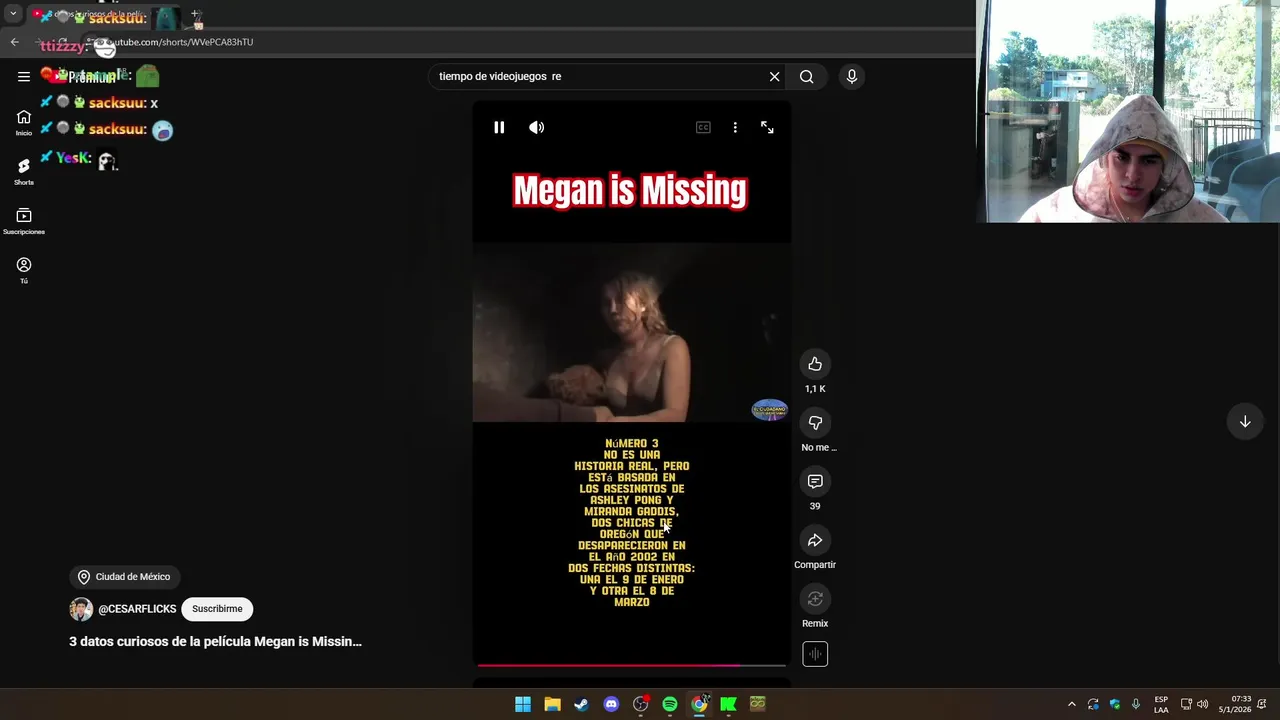Open Discord from the taskbar

611,704
